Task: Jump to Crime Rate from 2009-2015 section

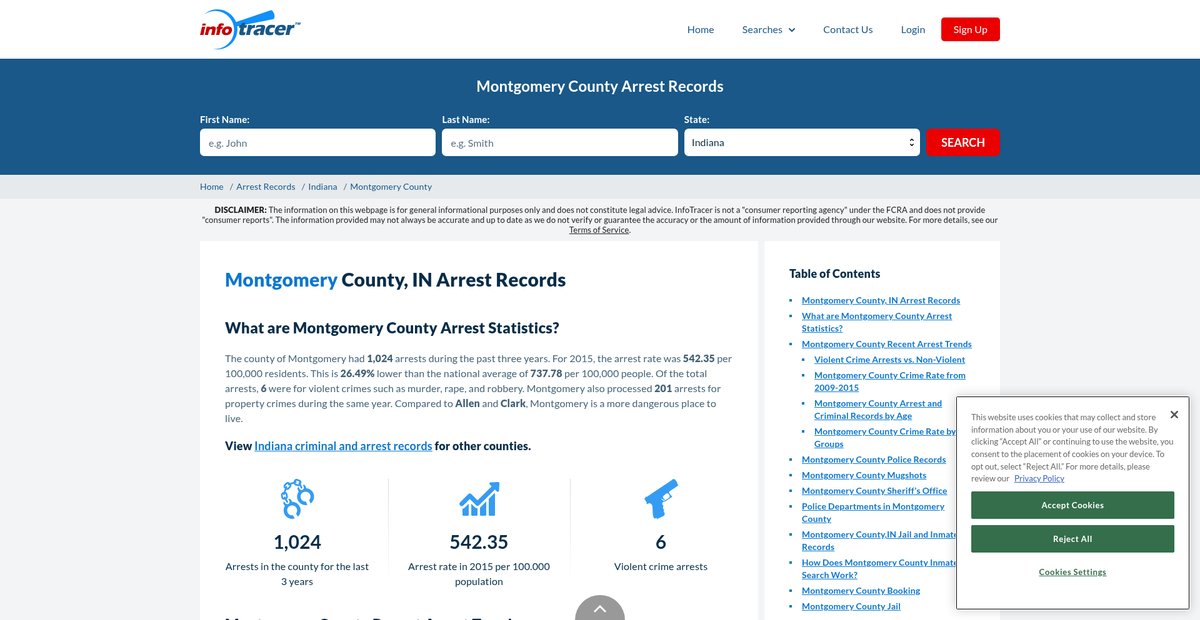Action: (890, 381)
